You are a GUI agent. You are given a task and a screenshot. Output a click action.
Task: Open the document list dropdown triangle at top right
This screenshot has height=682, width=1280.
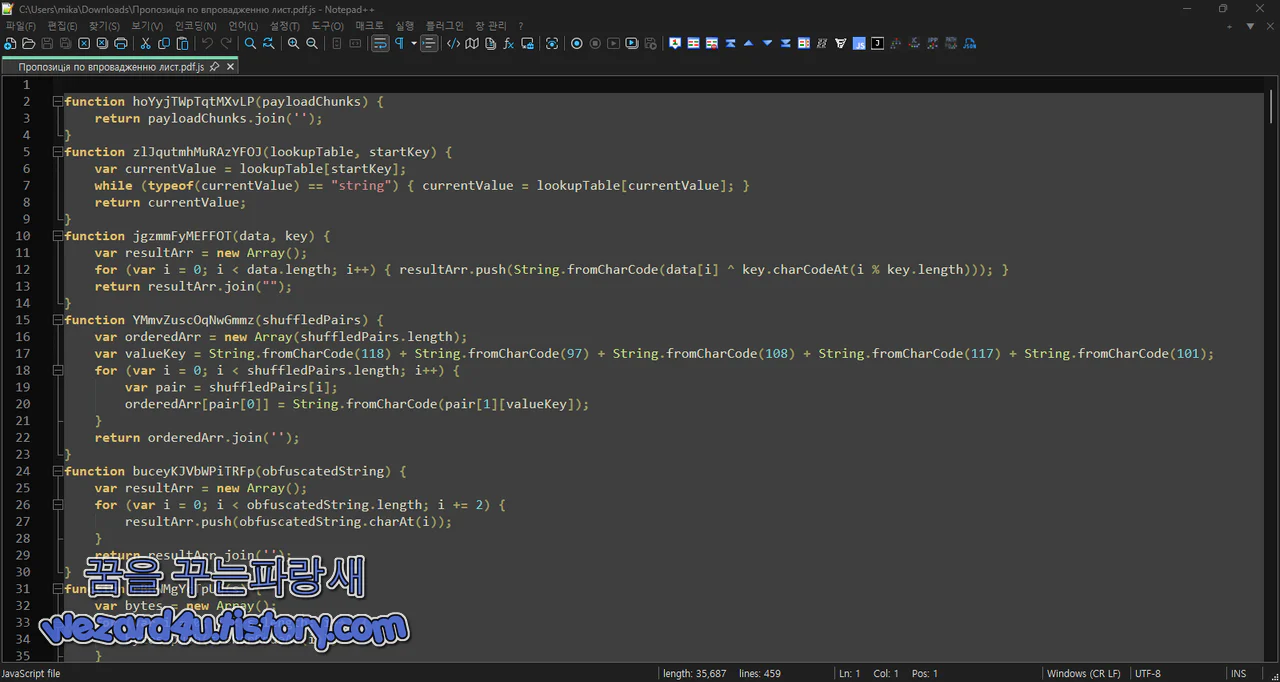(x=1250, y=26)
